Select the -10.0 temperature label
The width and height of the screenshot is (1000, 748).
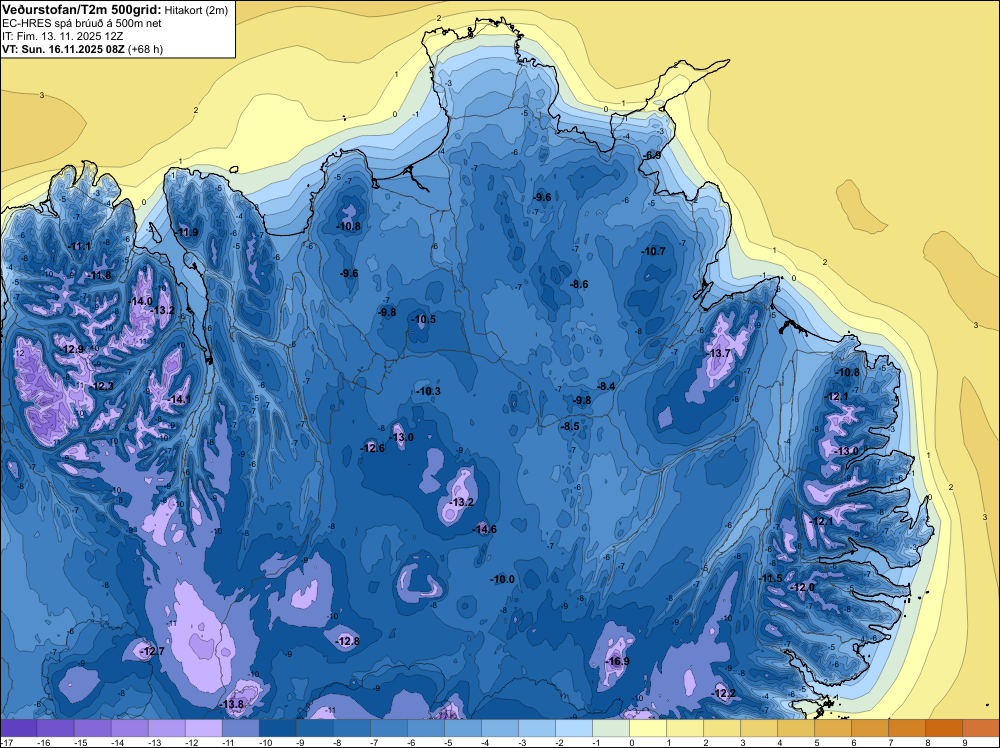click(502, 579)
